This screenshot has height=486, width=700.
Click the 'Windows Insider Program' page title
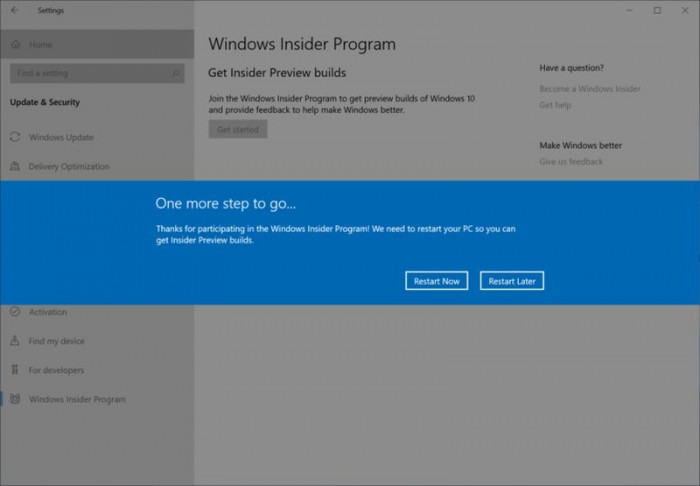pyautogui.click(x=302, y=44)
